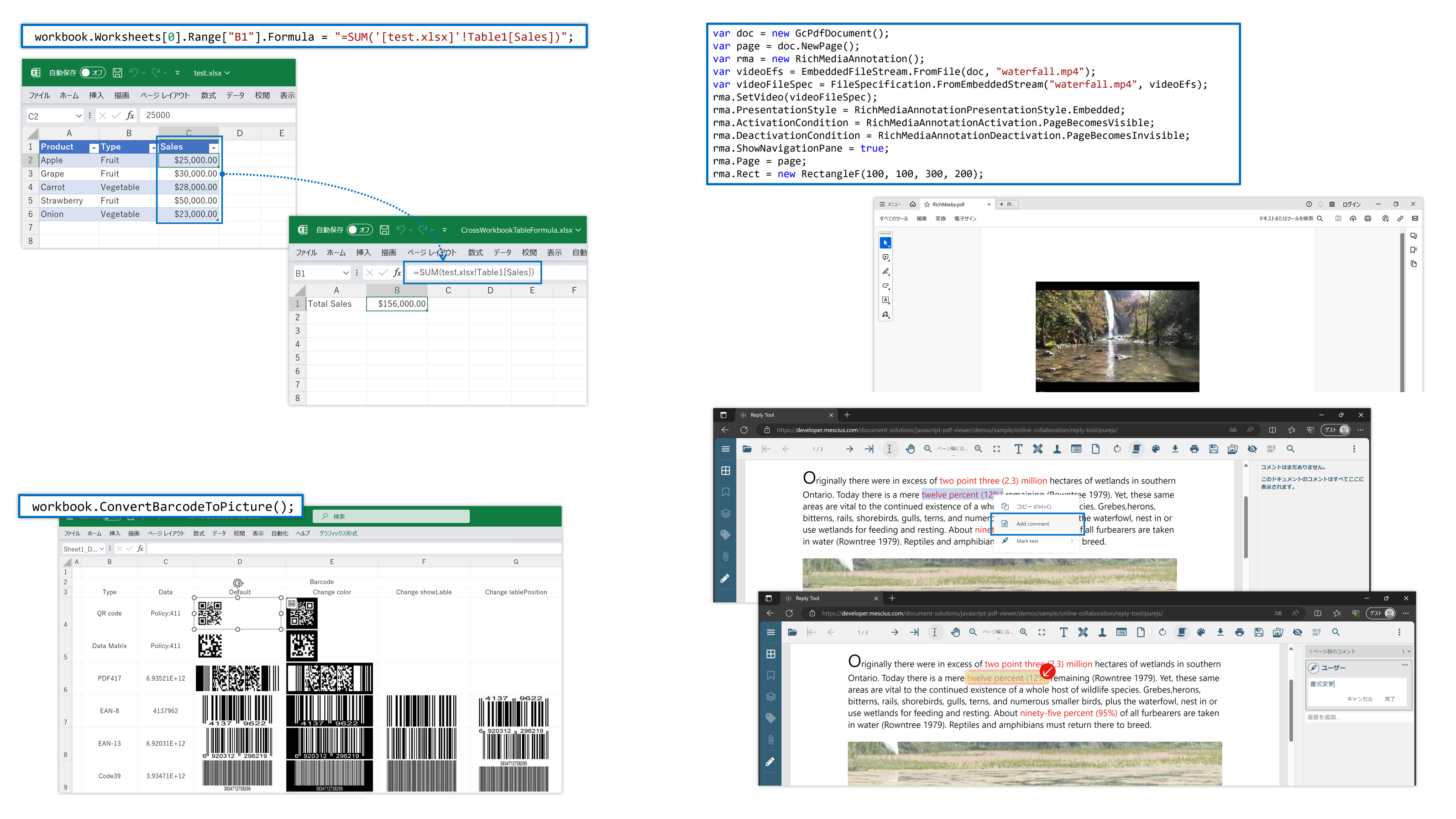Toggle hide annotations eye icon above user comment
1456x819 pixels.
click(x=1298, y=632)
